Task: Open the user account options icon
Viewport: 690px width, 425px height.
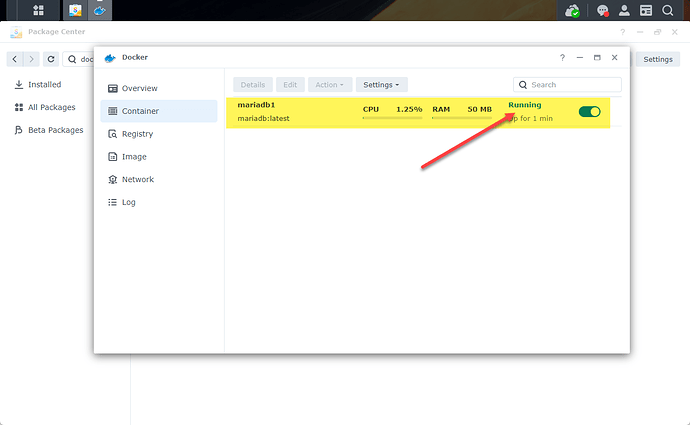Action: (624, 10)
